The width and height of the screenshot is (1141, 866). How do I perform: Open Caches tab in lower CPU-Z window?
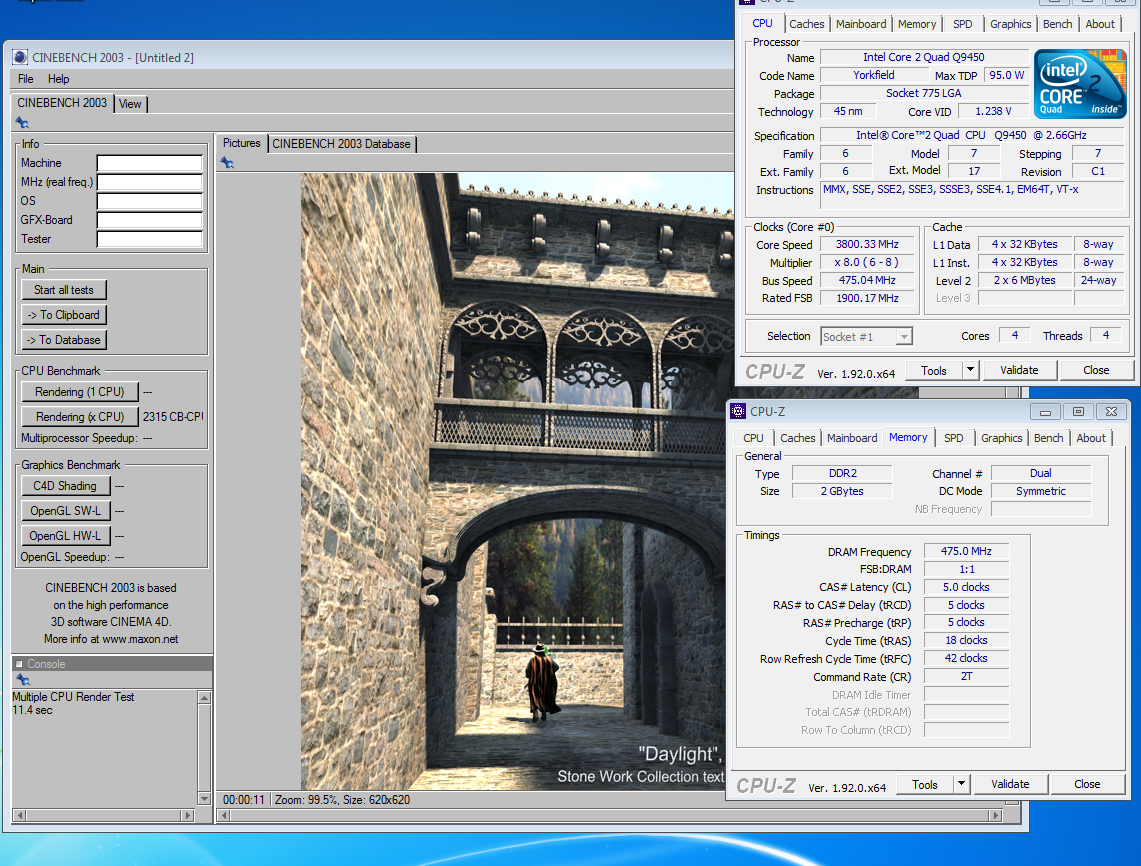[x=798, y=438]
